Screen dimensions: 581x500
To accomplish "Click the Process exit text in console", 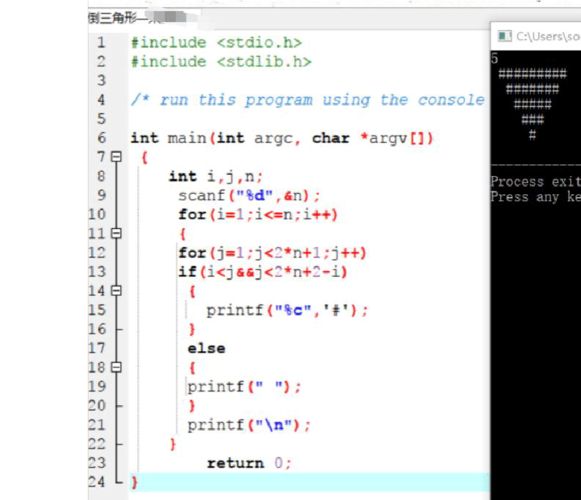I will [536, 182].
